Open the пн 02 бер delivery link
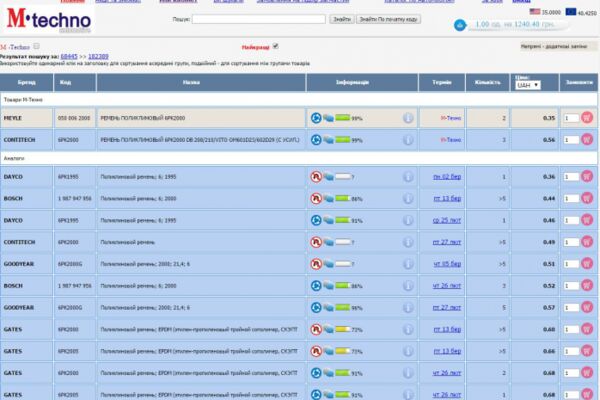 point(447,176)
